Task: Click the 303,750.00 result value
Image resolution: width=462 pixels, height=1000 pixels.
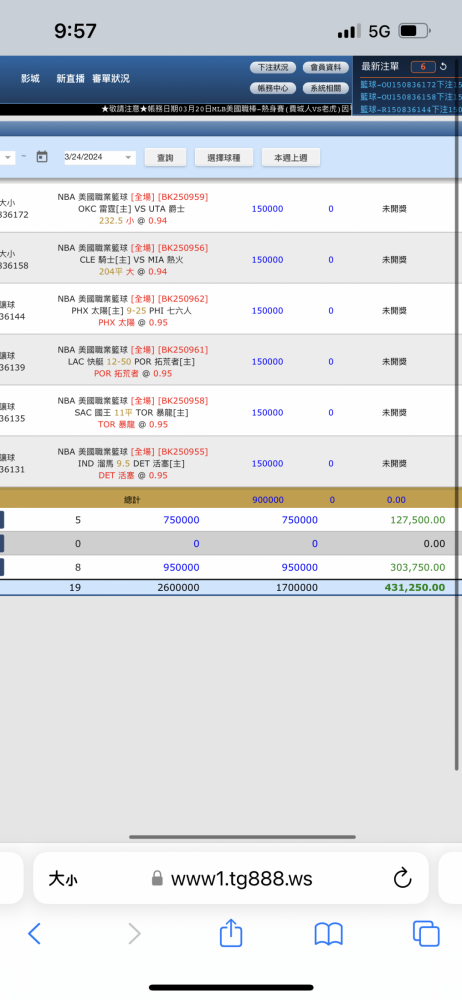Action: [x=418, y=567]
